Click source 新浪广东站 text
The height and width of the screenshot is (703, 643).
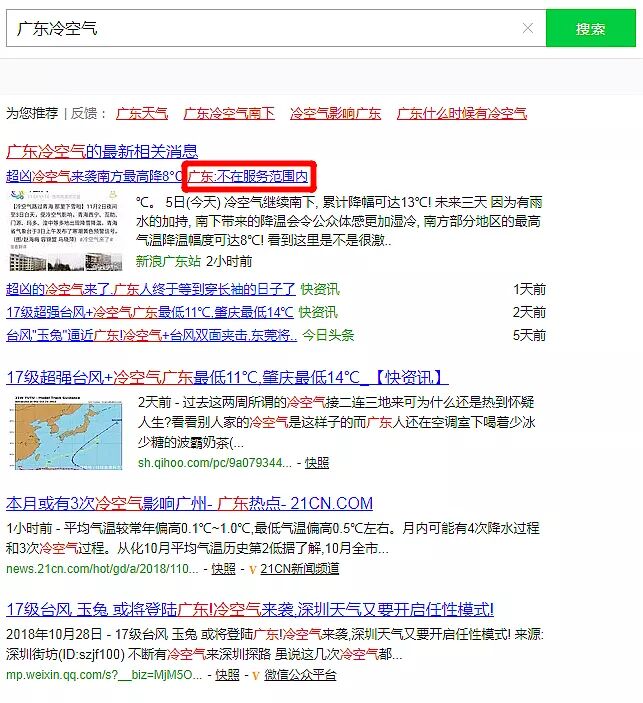pos(168,261)
